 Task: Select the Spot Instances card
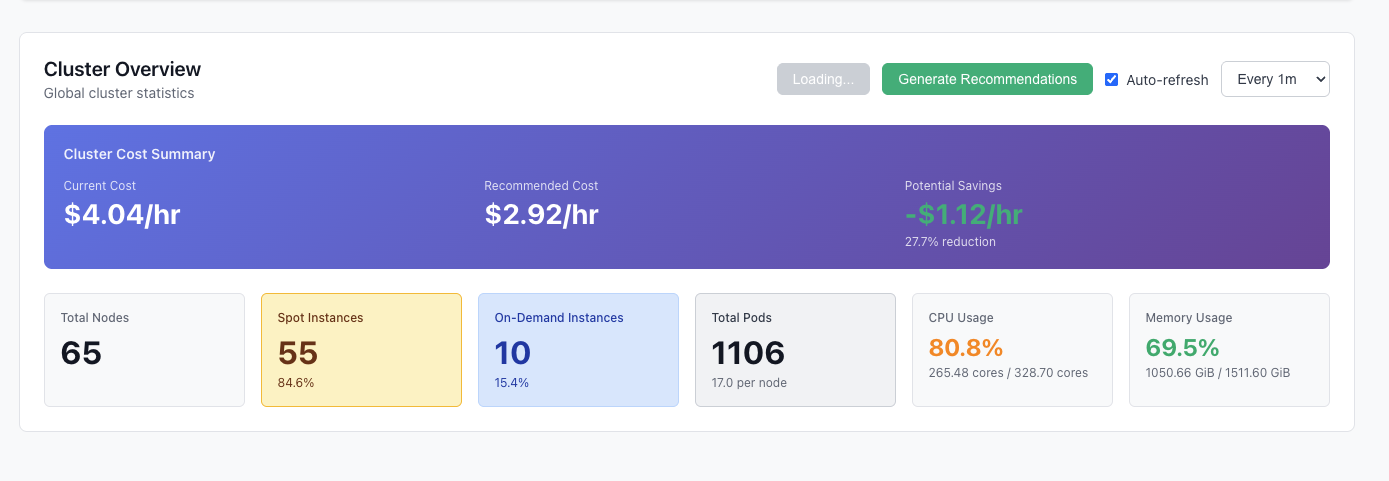pyautogui.click(x=361, y=350)
